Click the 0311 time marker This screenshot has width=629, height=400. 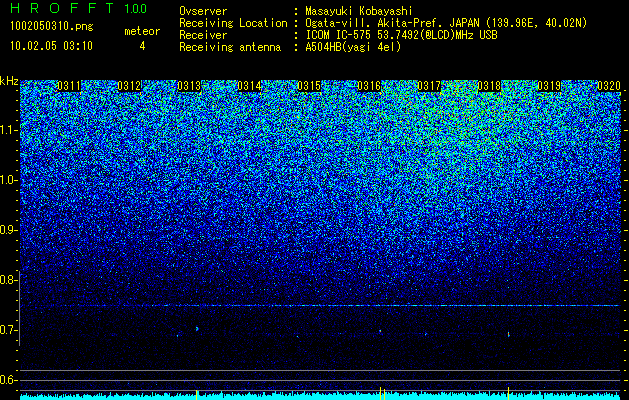click(x=69, y=86)
